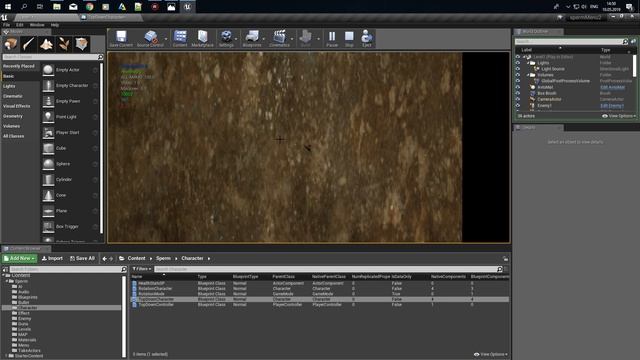This screenshot has height=360, width=640.
Task: Open the Edit menu
Action: click(20, 25)
